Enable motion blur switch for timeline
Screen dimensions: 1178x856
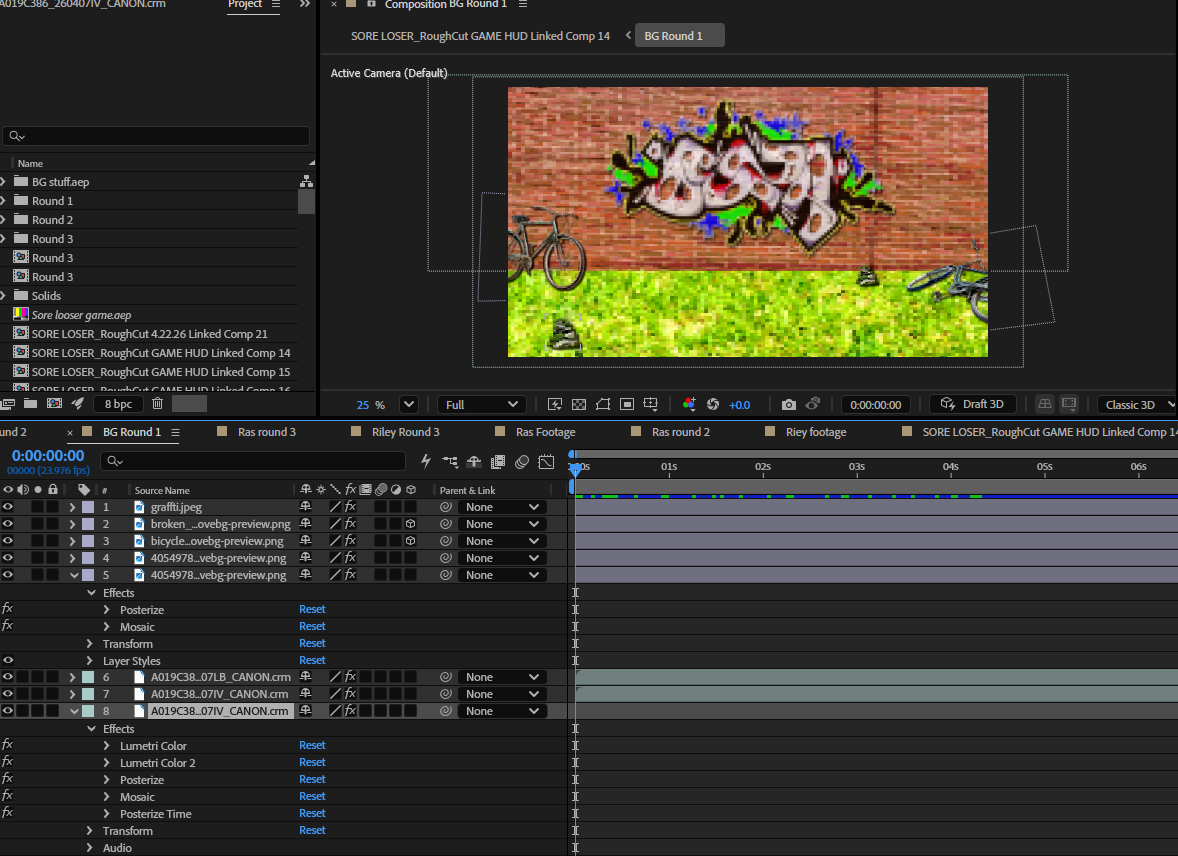[522, 461]
